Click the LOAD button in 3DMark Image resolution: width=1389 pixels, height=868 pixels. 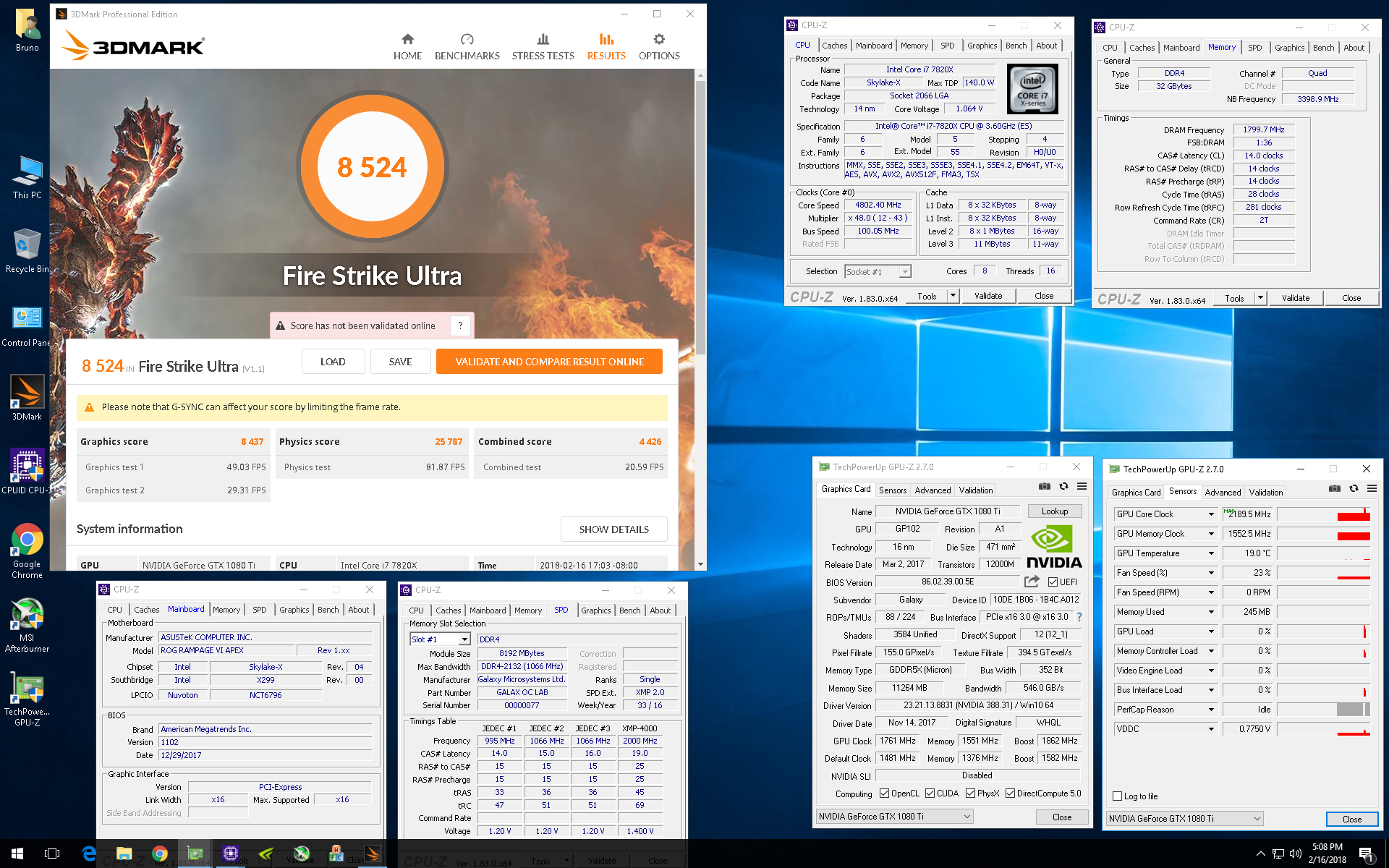click(x=333, y=362)
